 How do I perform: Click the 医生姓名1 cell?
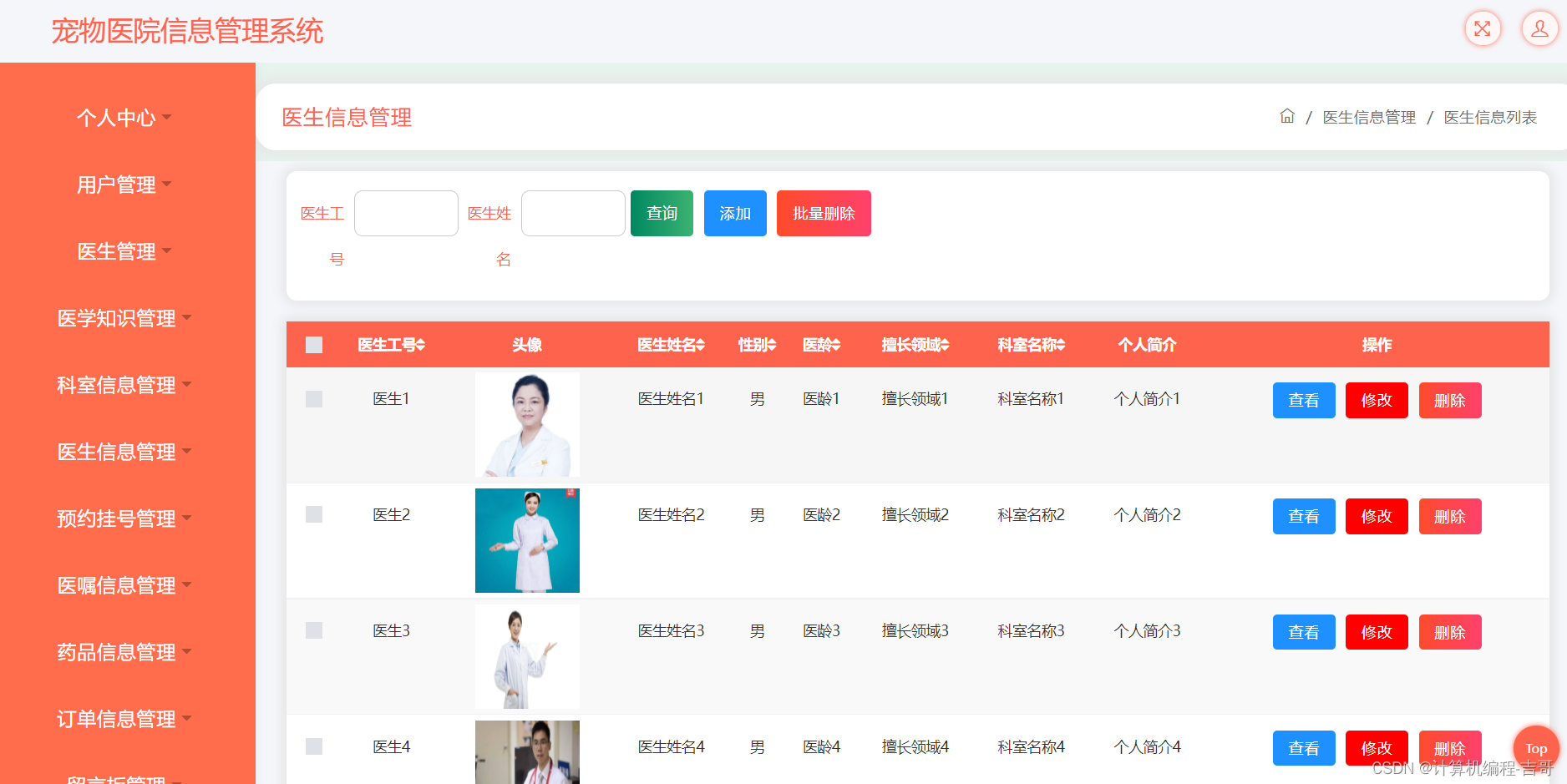(x=671, y=399)
